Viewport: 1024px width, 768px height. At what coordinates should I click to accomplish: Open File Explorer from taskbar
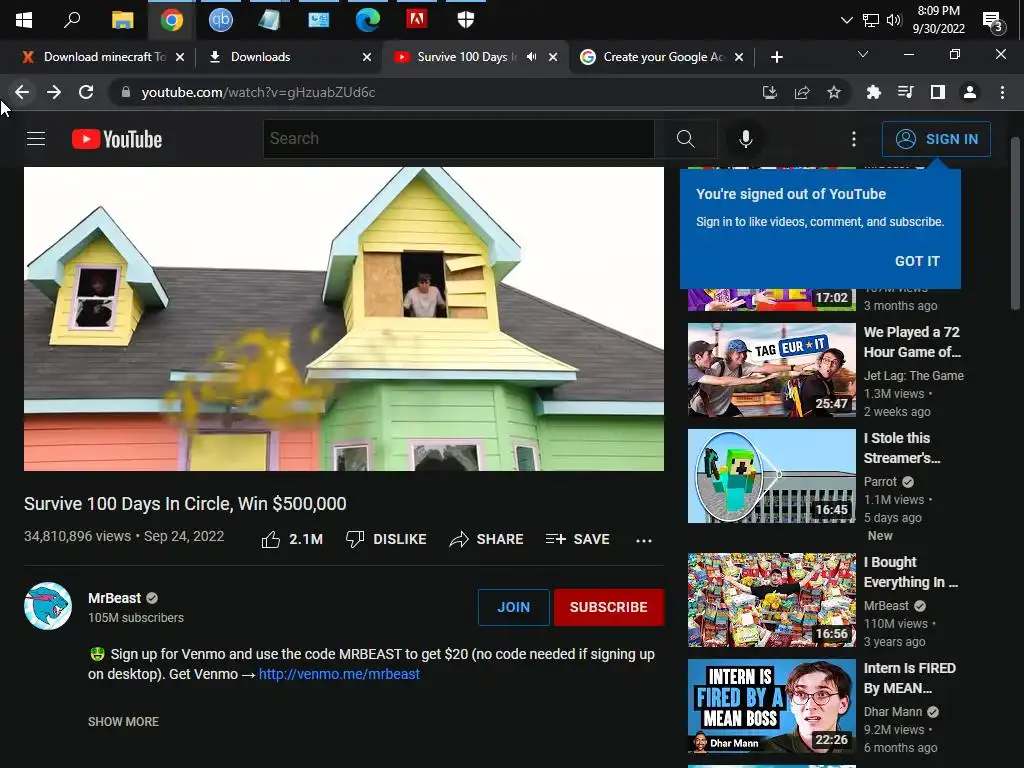pos(122,20)
